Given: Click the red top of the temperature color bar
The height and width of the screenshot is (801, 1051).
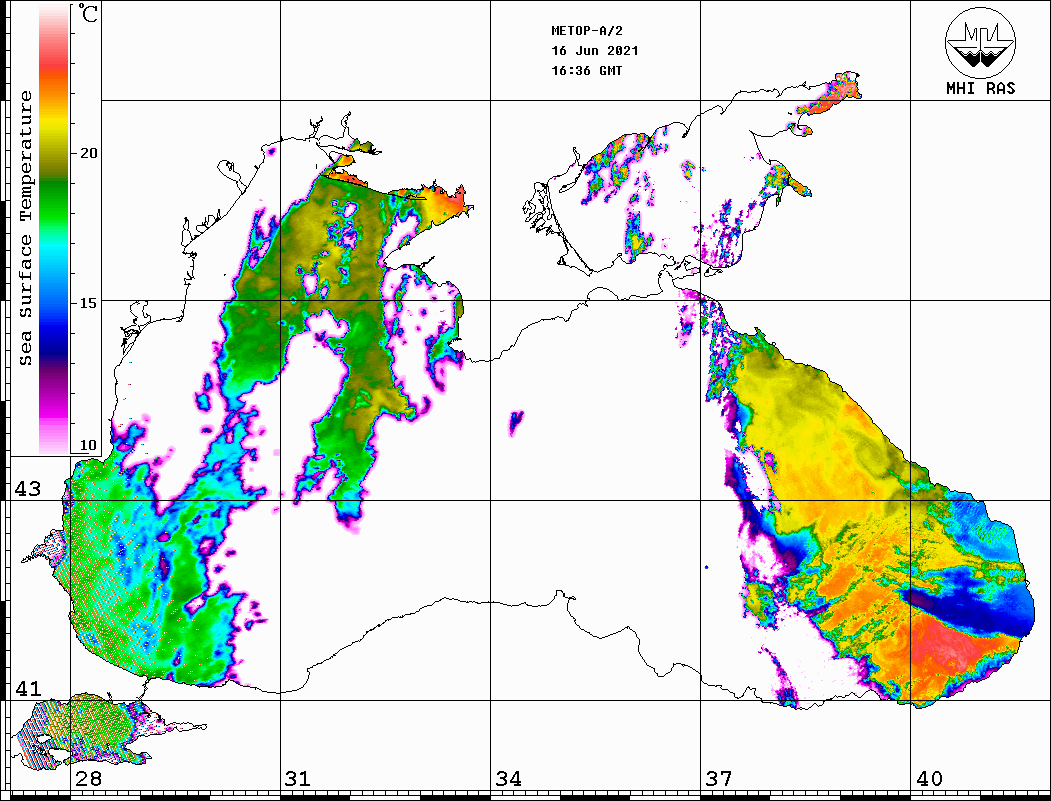Looking at the screenshot, I should click(54, 64).
